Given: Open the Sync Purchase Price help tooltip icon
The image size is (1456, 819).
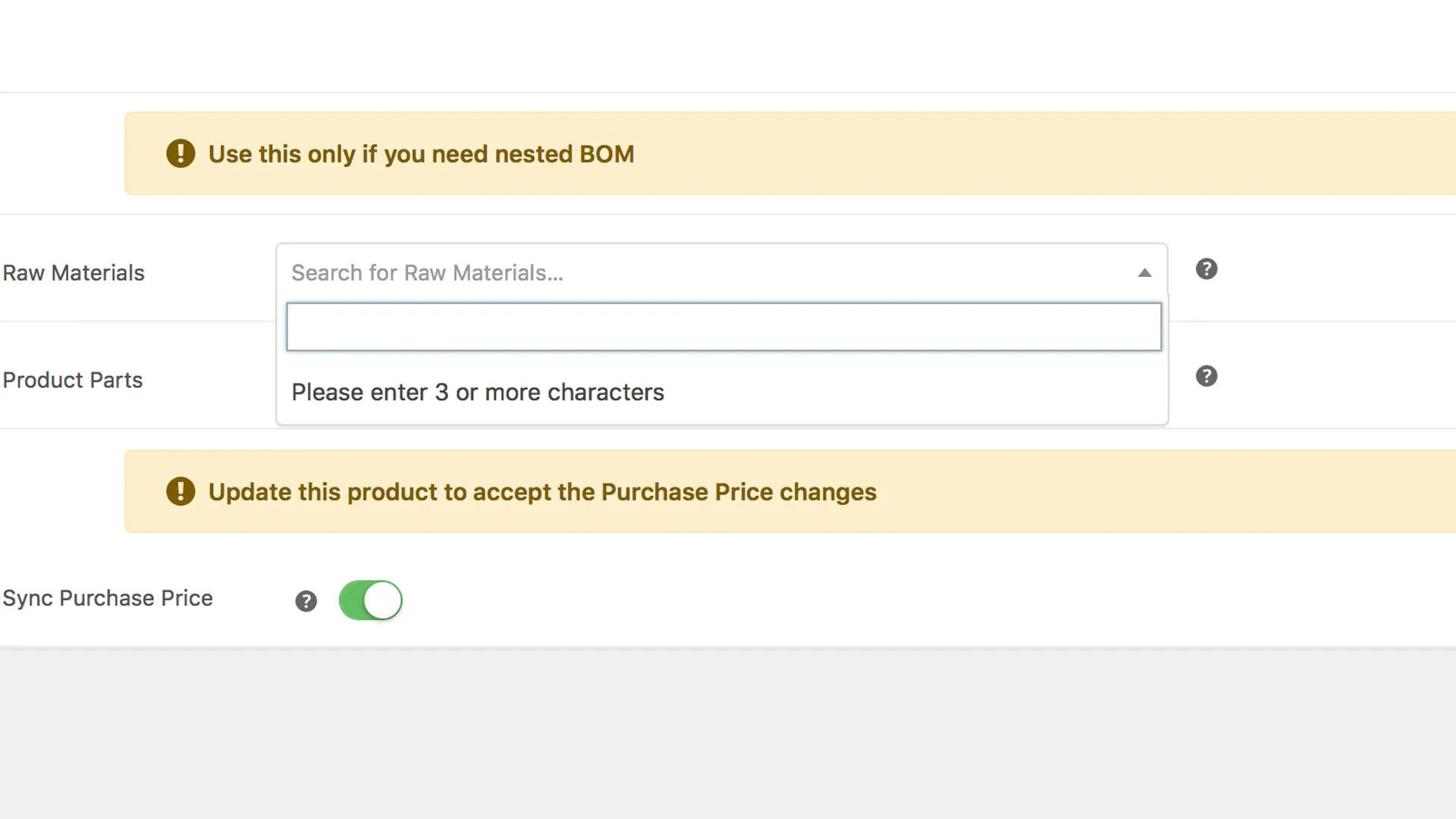Looking at the screenshot, I should pyautogui.click(x=306, y=601).
